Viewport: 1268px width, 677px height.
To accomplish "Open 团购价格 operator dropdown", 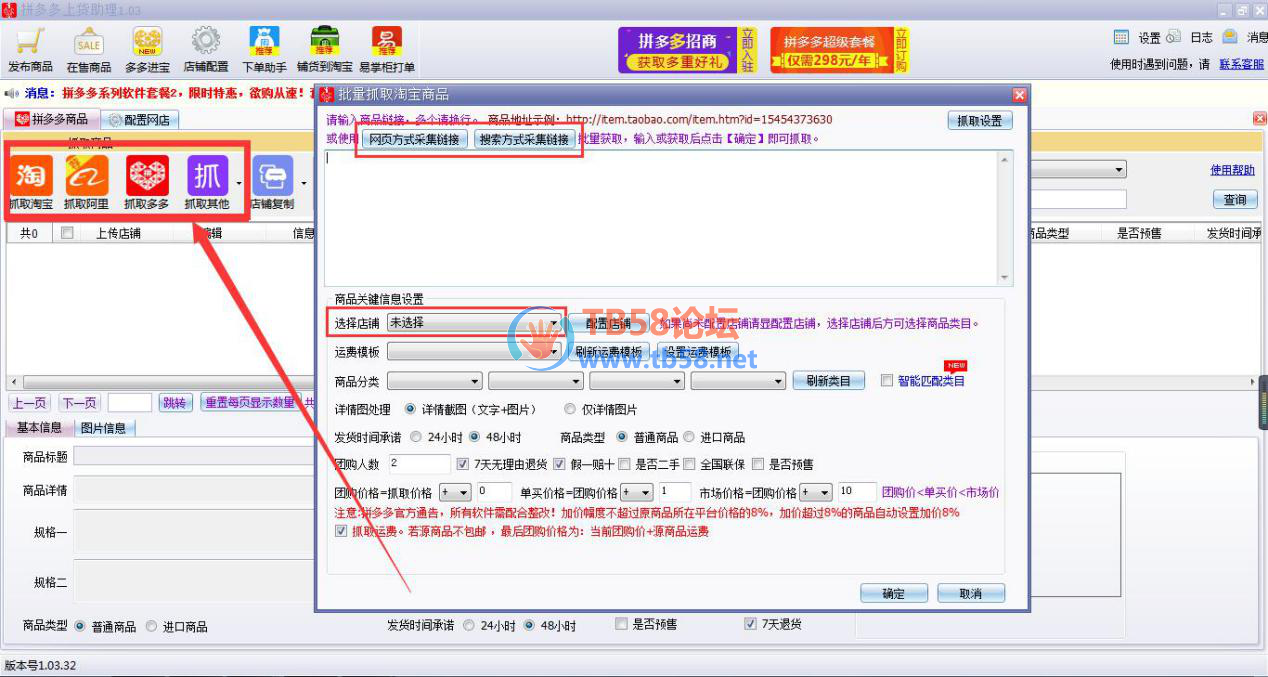I will 455,492.
